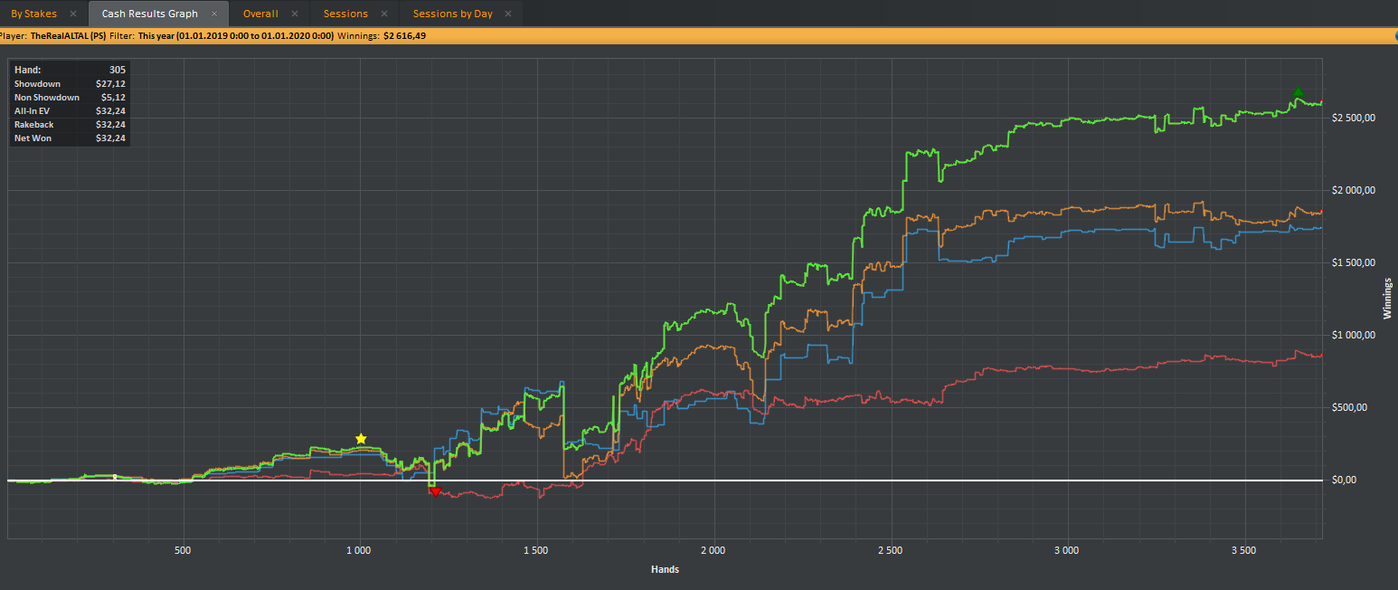Image resolution: width=1398 pixels, height=590 pixels.
Task: Click the Non Showdown legend entry
Action: [x=46, y=98]
